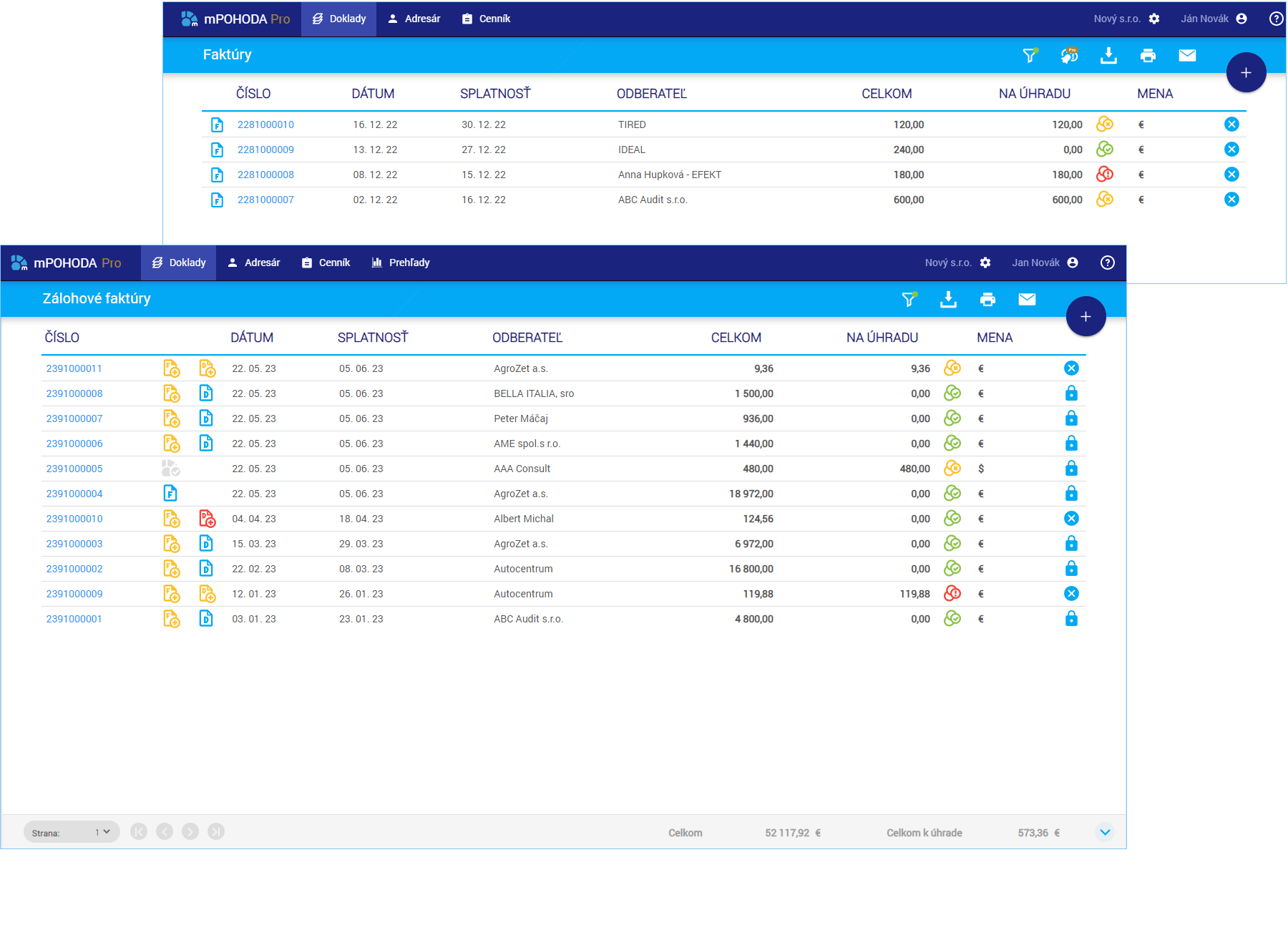Click mPOHODA Pro logo in front window
This screenshot has height=930, width=1288.
tap(66, 263)
